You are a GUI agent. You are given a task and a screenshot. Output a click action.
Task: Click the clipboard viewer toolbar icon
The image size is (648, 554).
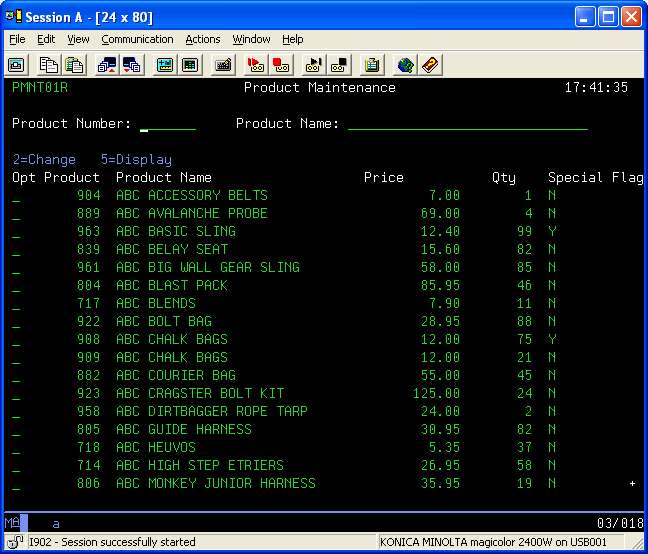pos(372,65)
